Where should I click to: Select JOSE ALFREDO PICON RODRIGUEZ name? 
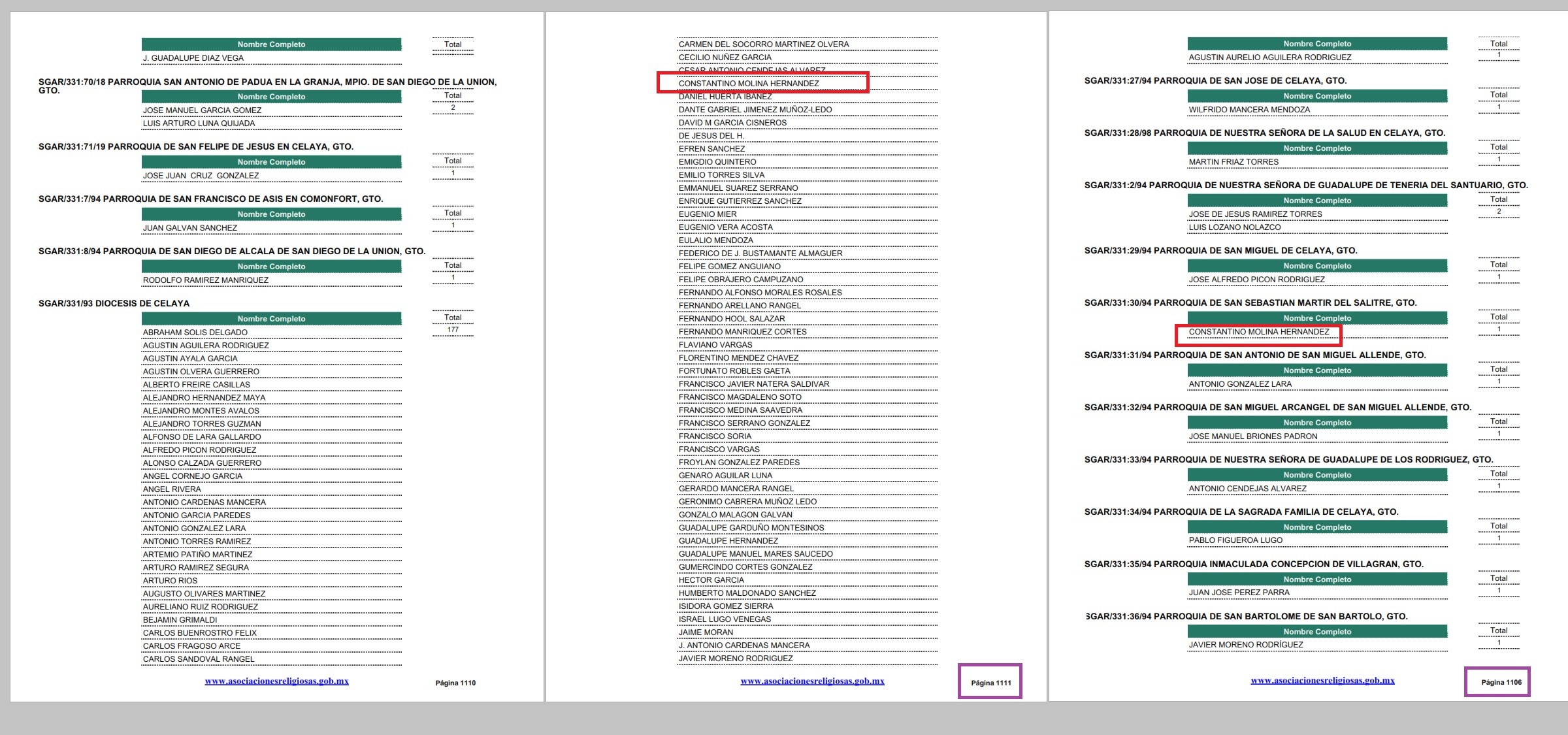click(x=1257, y=279)
